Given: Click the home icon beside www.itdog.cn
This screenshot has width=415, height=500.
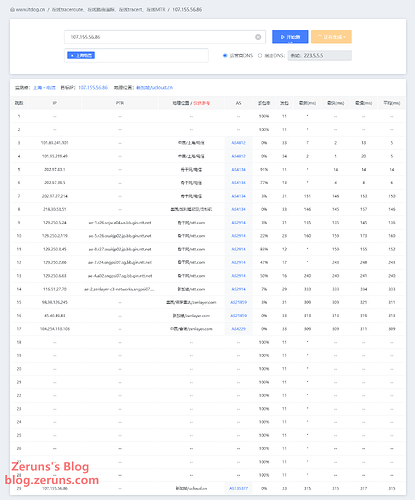Looking at the screenshot, I should coord(12,10).
